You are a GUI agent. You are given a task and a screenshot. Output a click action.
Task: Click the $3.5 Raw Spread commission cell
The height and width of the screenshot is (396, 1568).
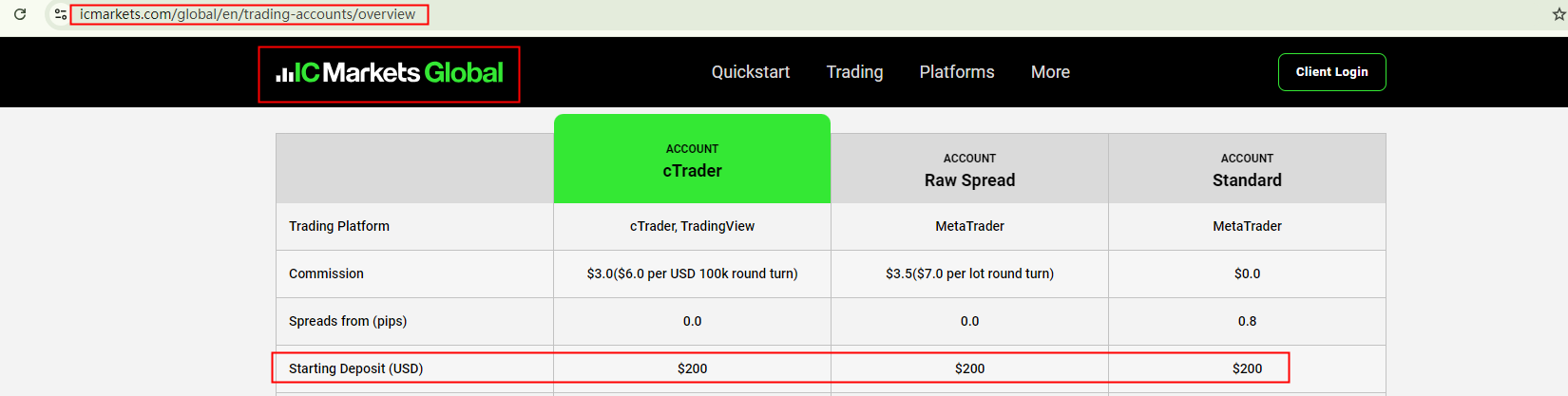[969, 273]
